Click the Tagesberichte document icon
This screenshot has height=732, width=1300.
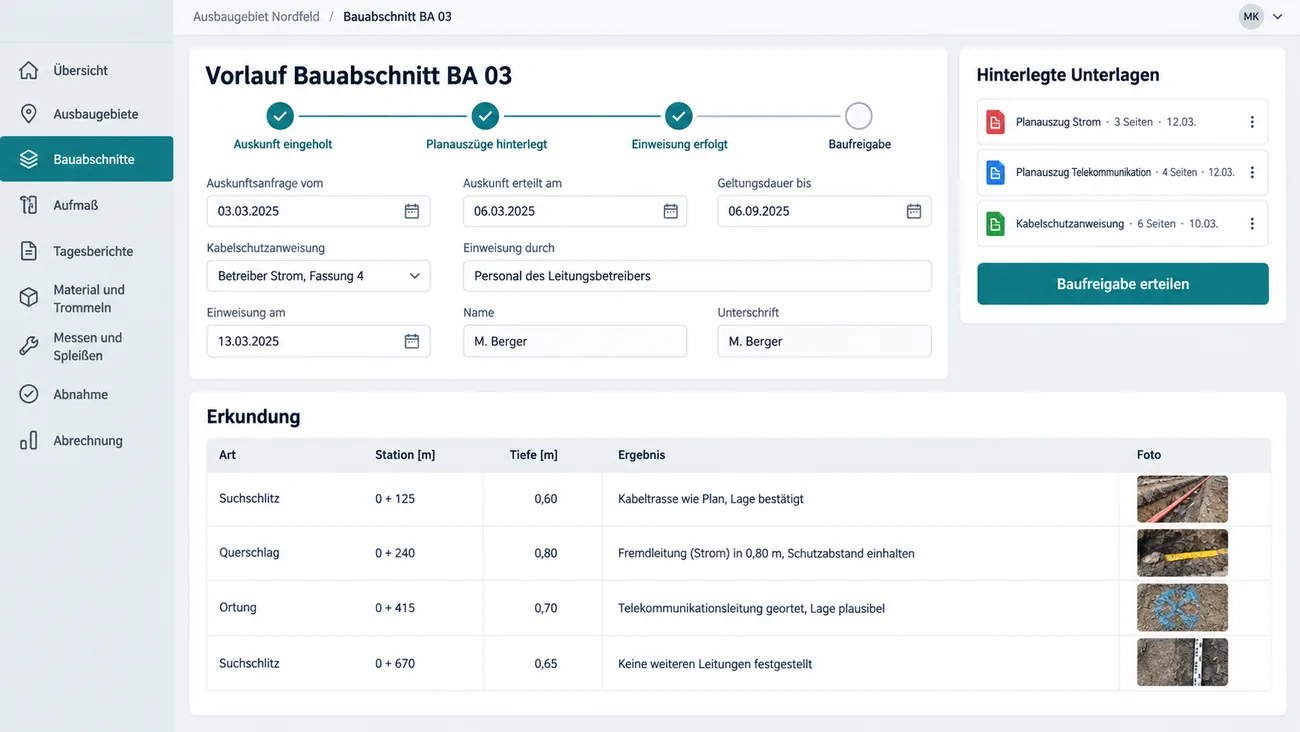[x=29, y=251]
